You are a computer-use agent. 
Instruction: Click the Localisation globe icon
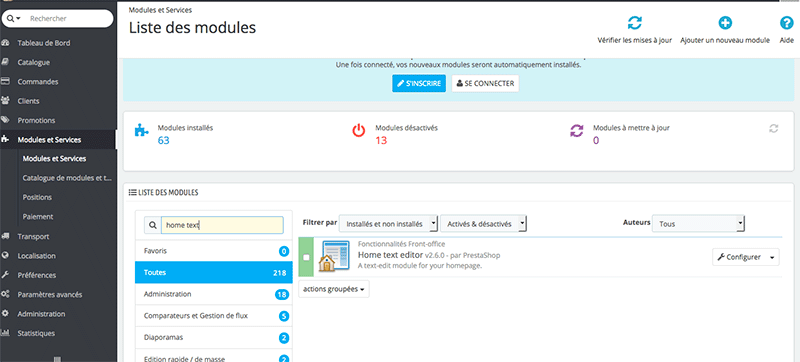click(x=6, y=256)
